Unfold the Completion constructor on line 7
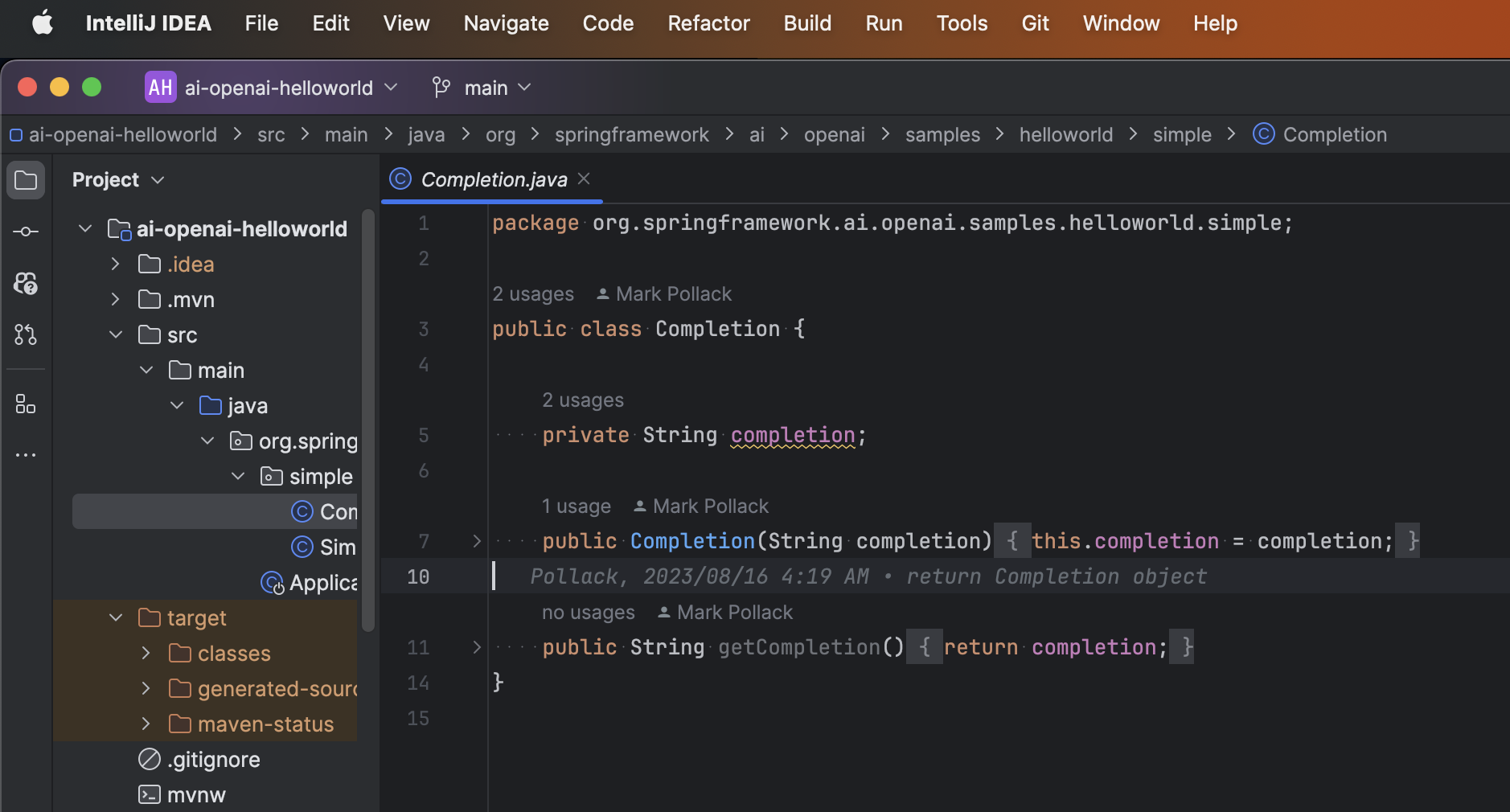Viewport: 1510px width, 812px height. pos(476,541)
